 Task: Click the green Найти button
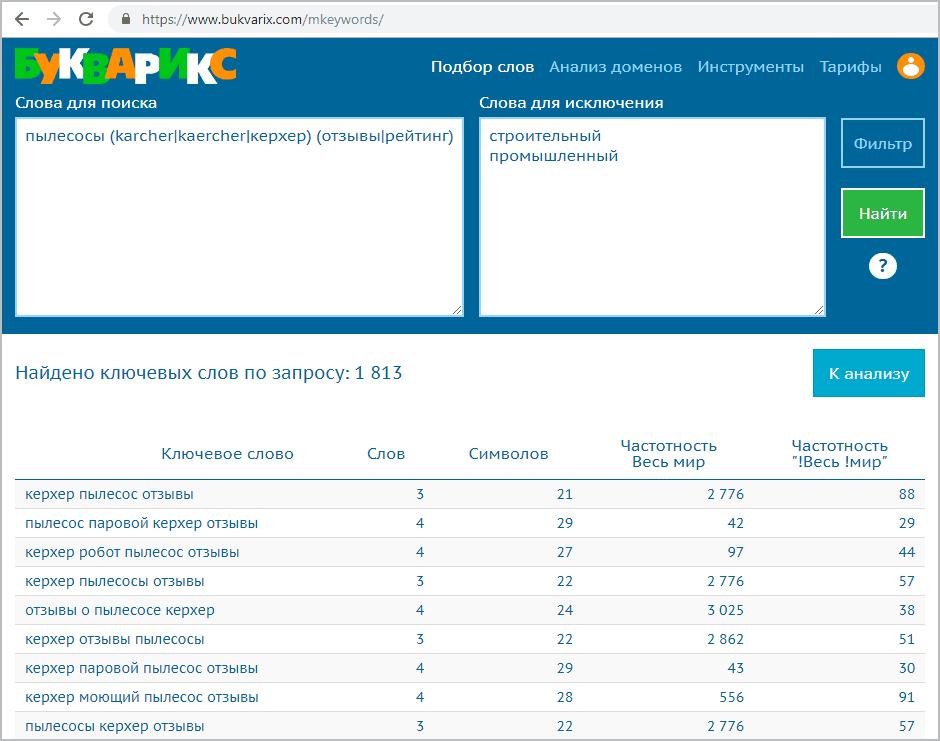(882, 213)
